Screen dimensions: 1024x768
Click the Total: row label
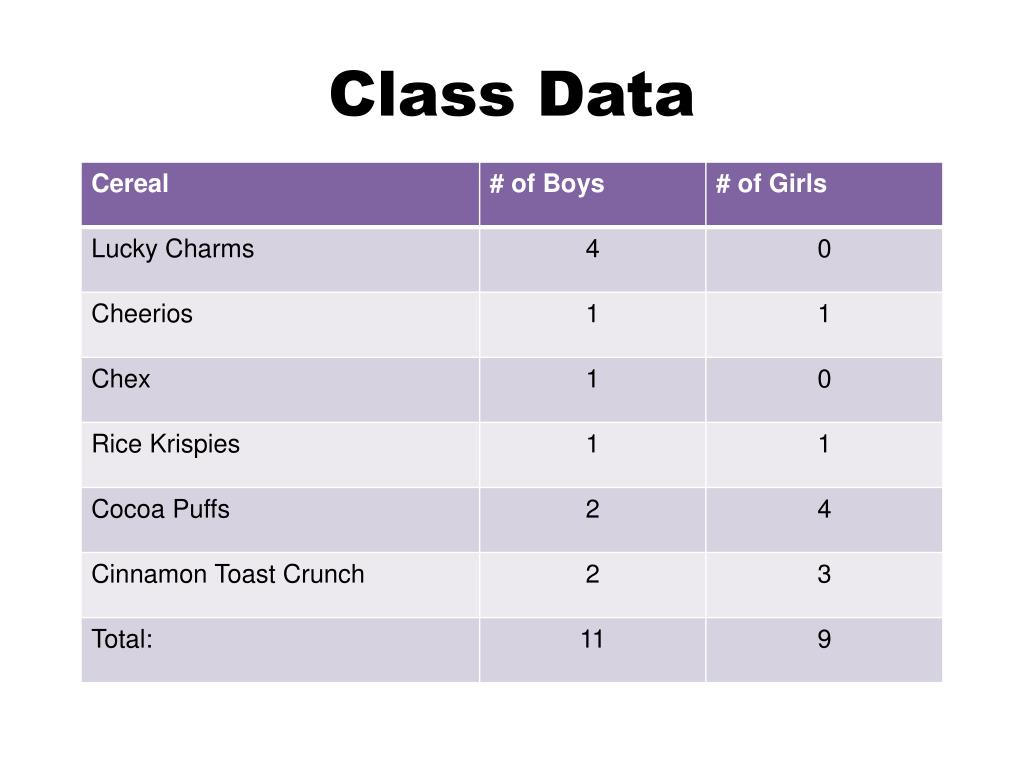pos(122,639)
